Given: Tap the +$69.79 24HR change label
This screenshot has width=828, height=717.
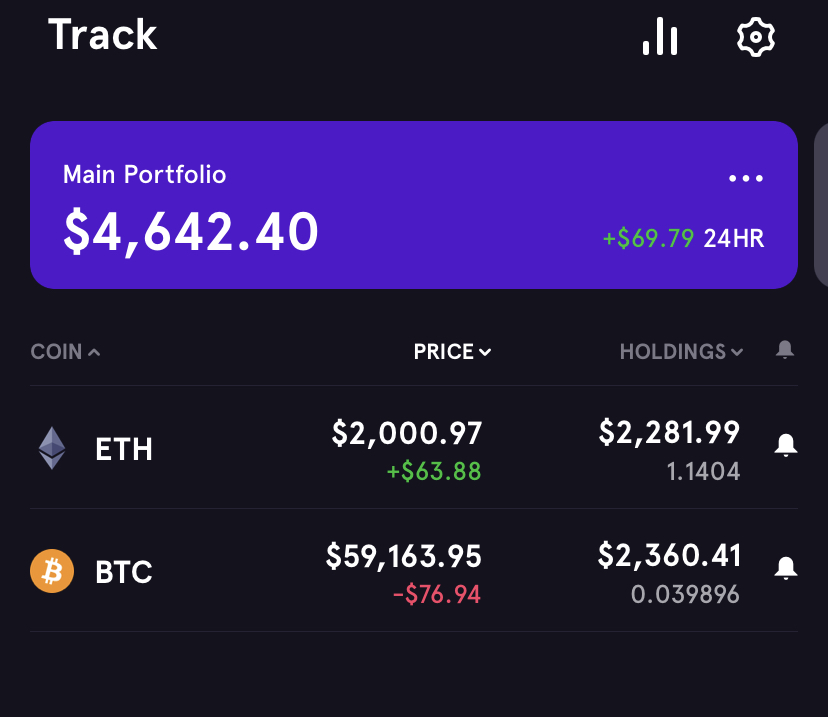Looking at the screenshot, I should pos(684,239).
